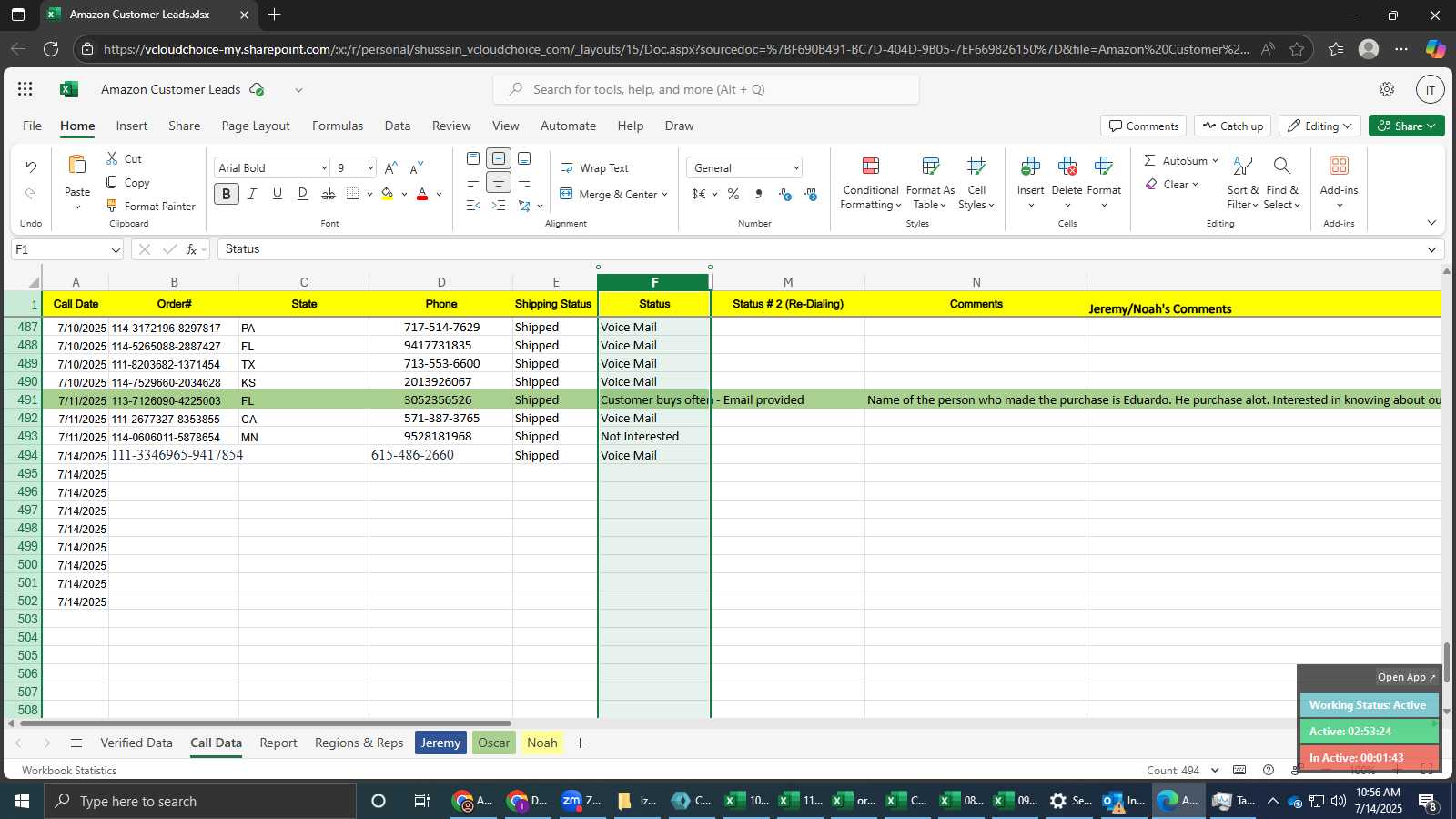Apply italic formatting
Screen dimensions: 1456x819
pos(252,194)
